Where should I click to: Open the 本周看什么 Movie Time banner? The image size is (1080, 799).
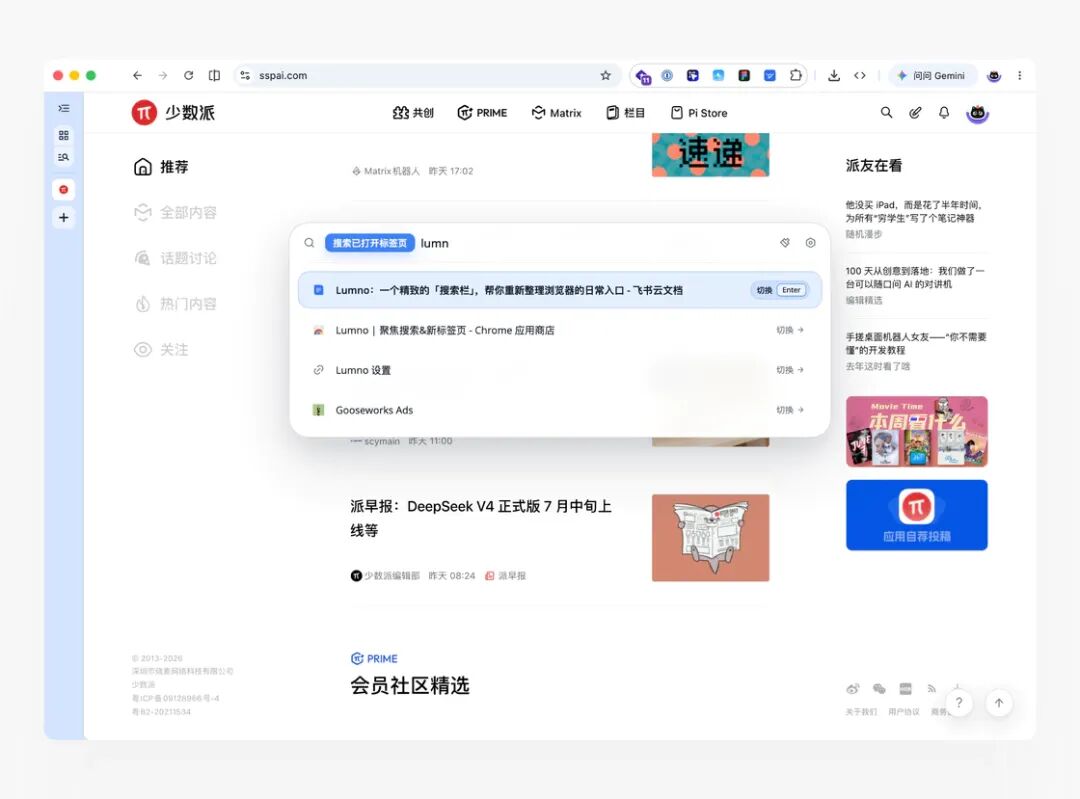[x=917, y=432]
